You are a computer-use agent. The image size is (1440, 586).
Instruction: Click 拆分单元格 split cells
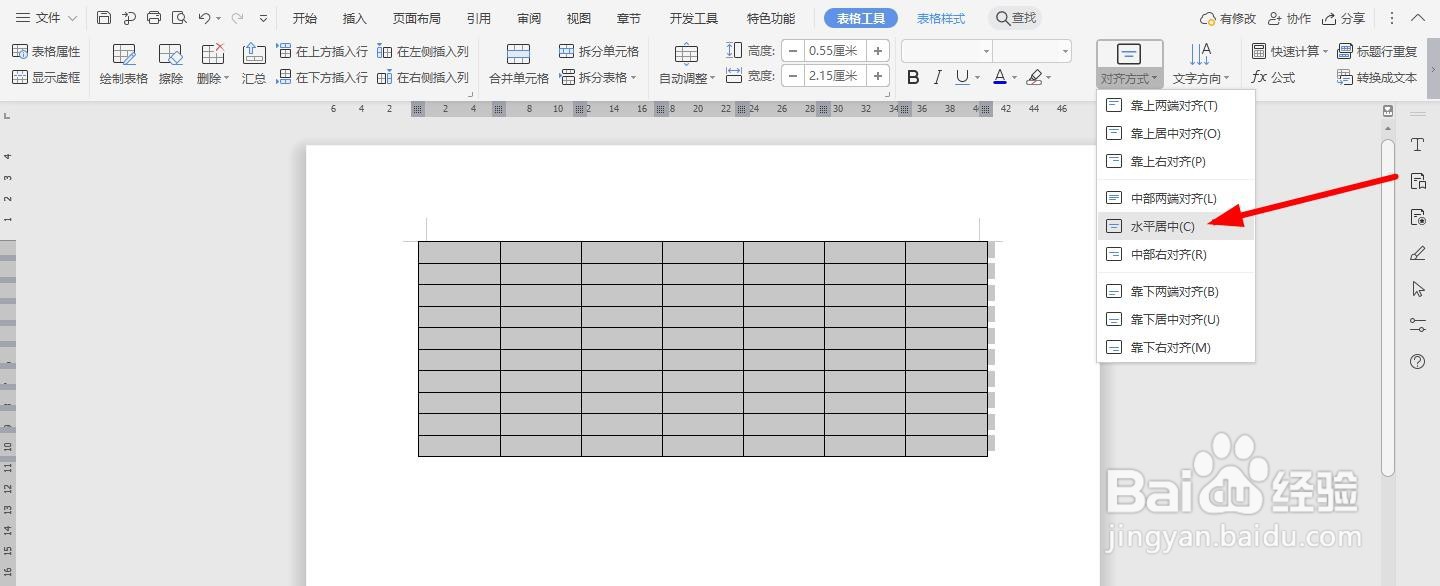click(x=598, y=51)
